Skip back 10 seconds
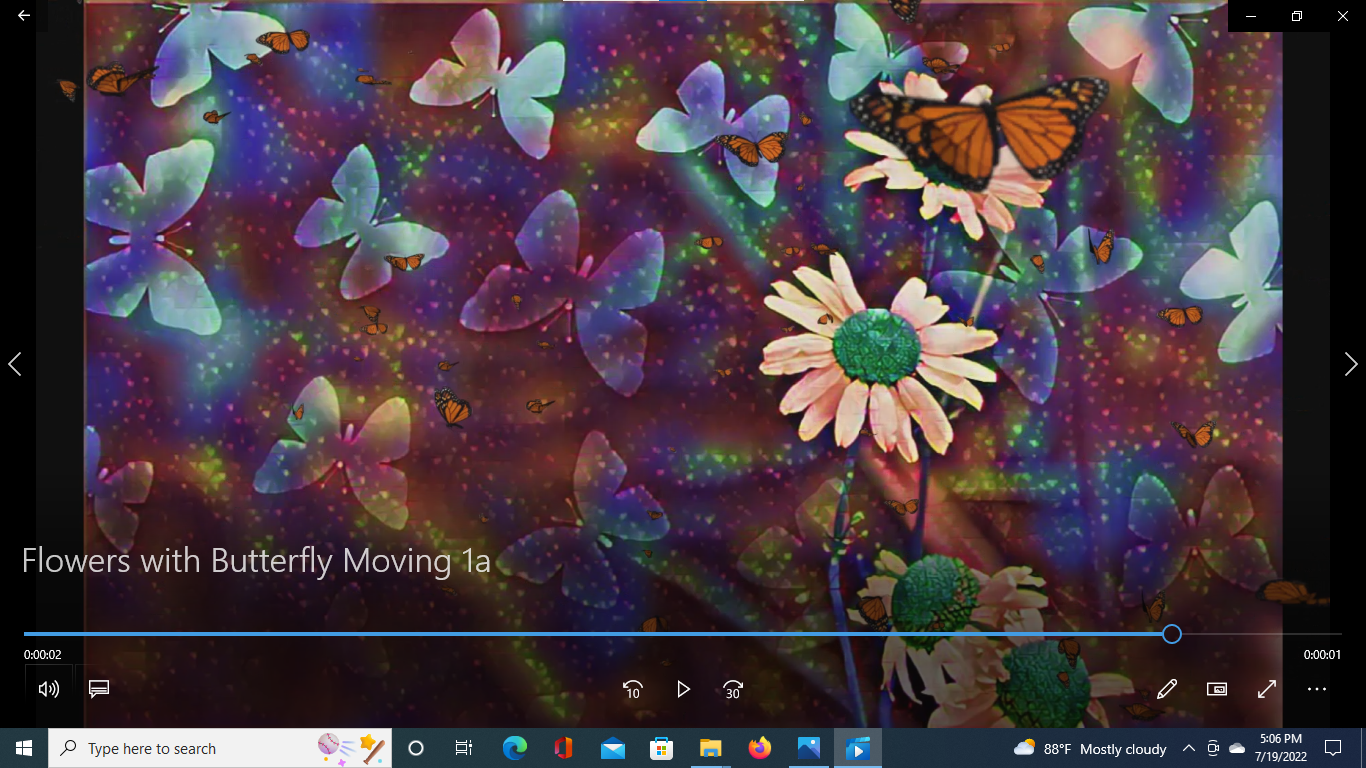The height and width of the screenshot is (768, 1366). pyautogui.click(x=632, y=689)
